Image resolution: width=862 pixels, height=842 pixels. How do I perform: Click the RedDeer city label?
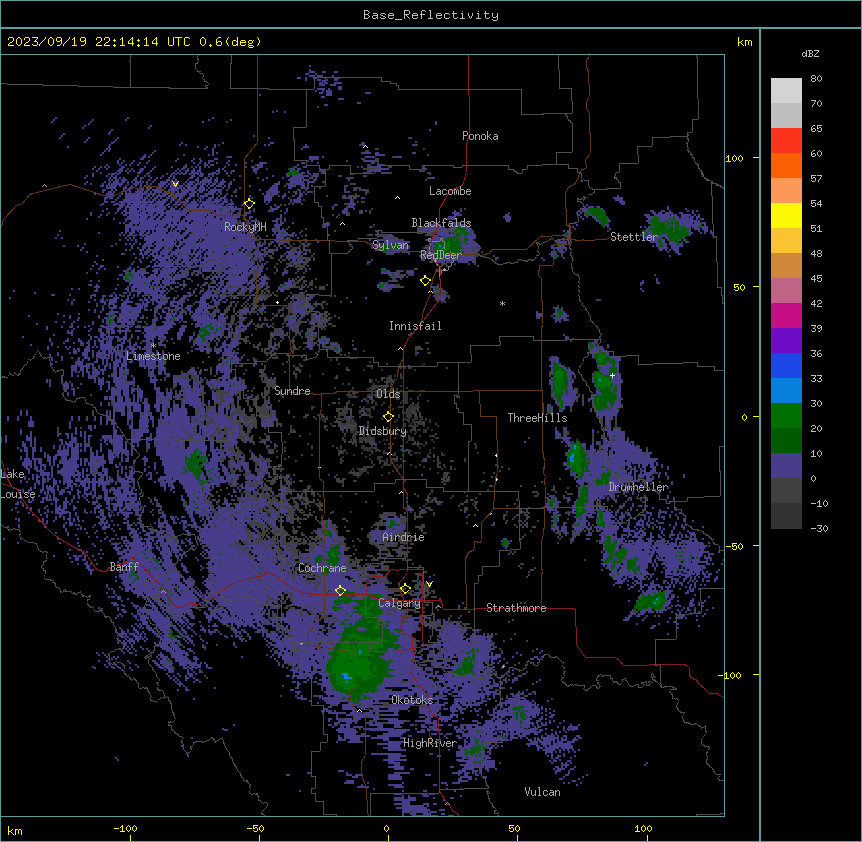(440, 255)
